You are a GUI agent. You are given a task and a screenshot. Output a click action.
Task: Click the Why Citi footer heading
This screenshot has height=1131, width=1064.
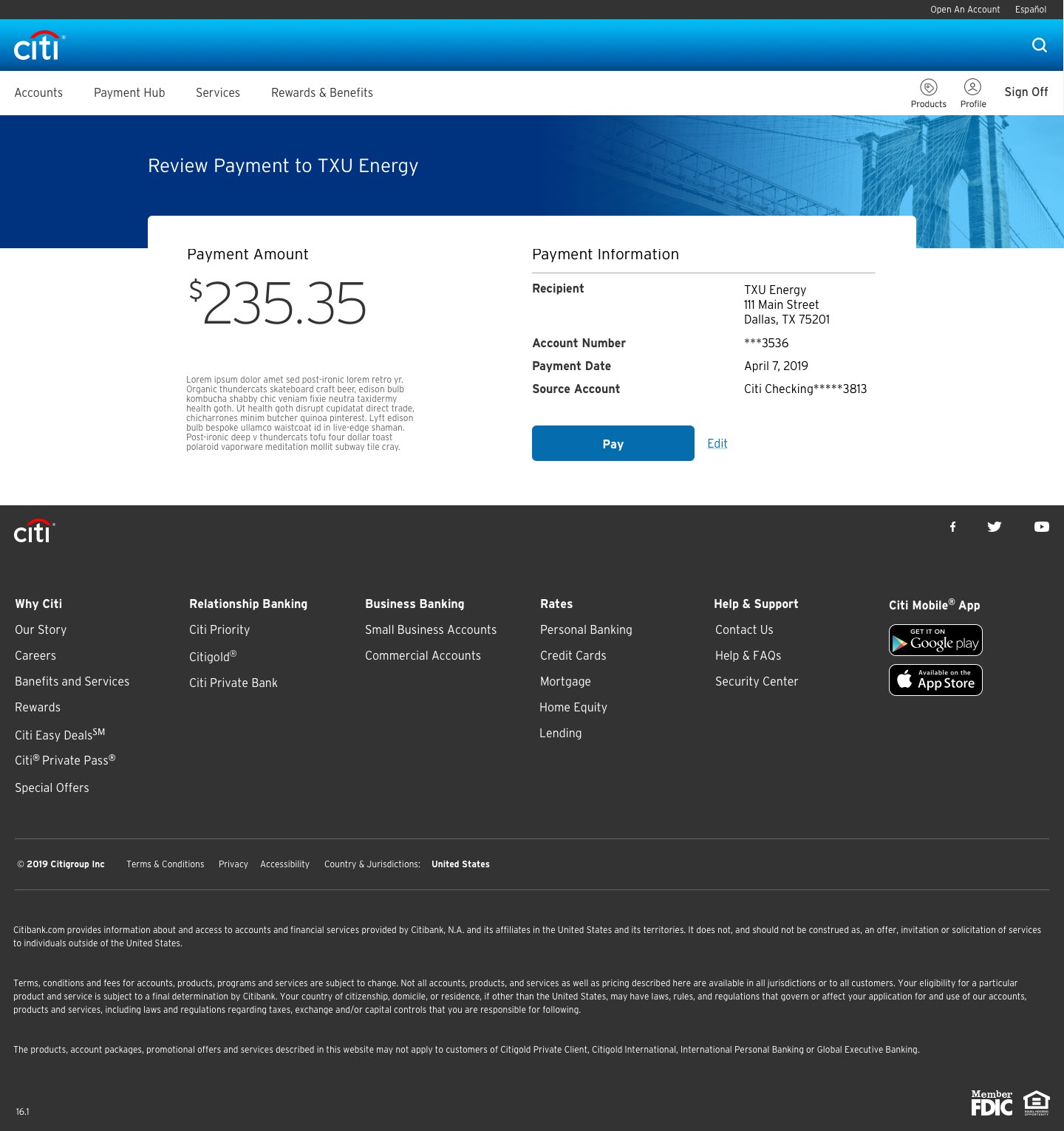coord(38,604)
